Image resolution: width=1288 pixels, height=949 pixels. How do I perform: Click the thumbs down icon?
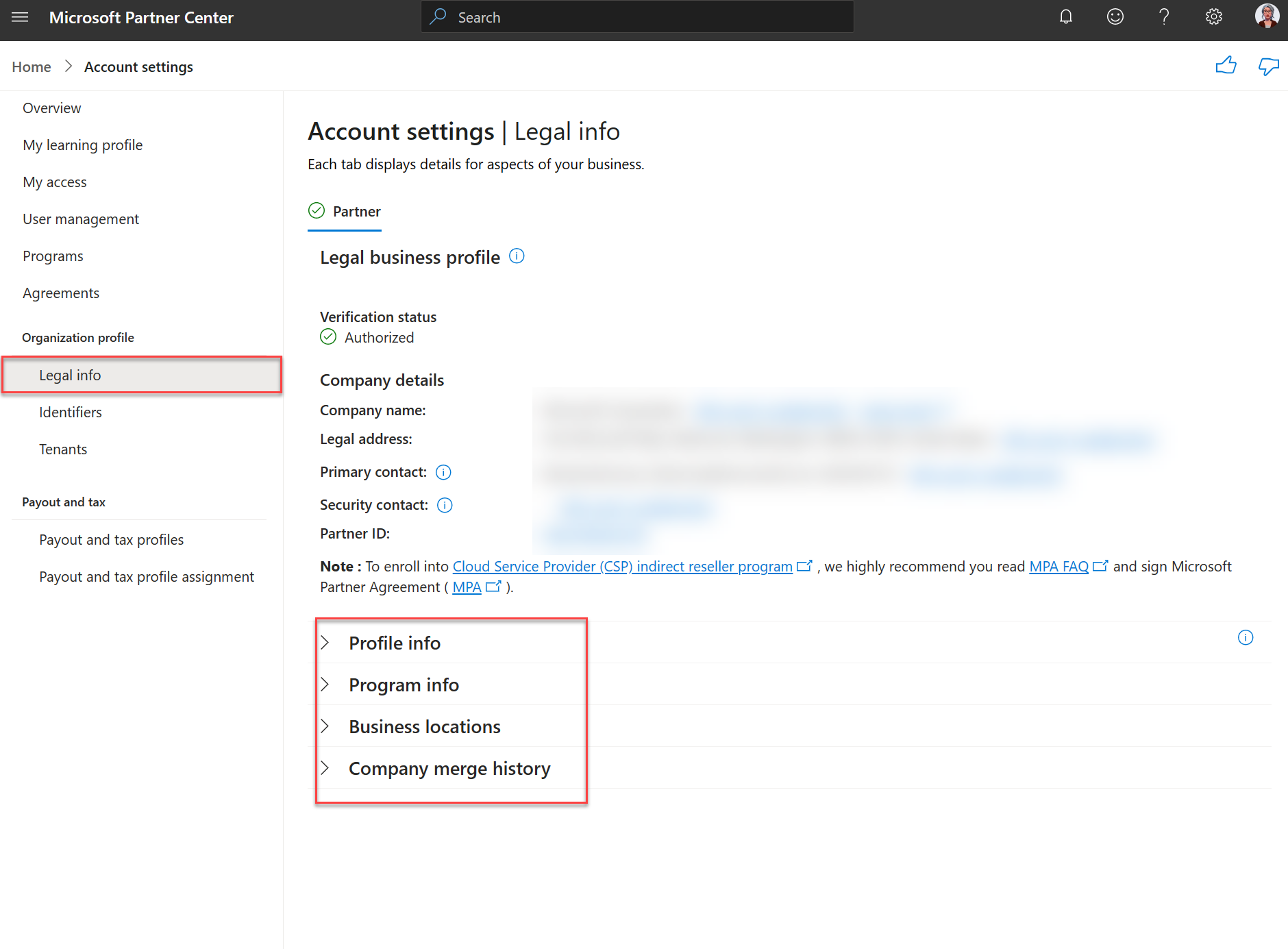[1269, 66]
